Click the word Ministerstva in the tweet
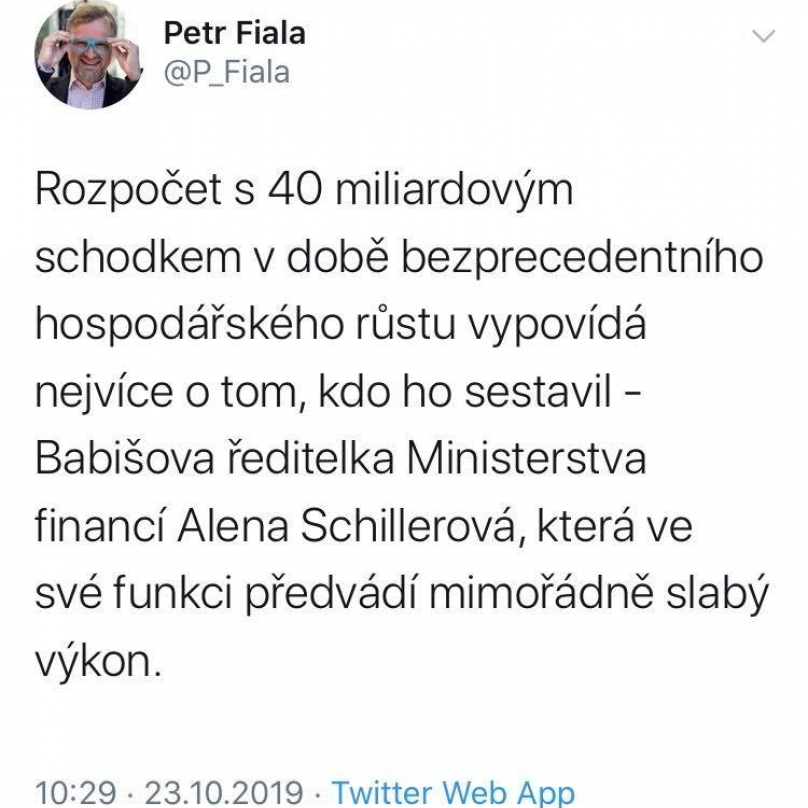The width and height of the screenshot is (808, 808). pos(526,458)
